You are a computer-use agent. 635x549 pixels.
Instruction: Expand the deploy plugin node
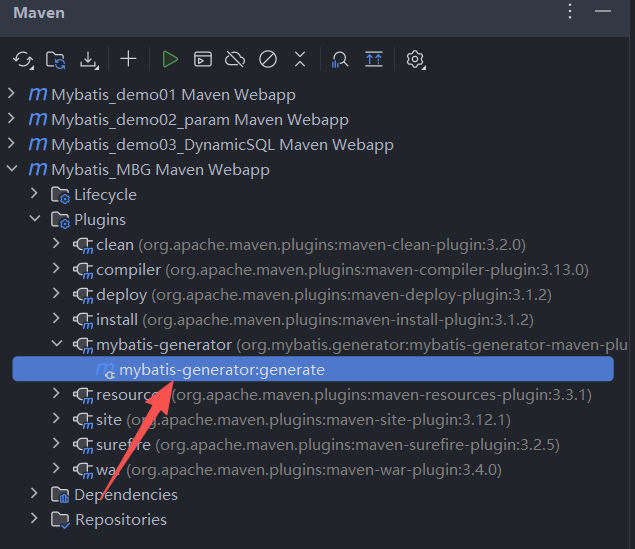click(56, 294)
